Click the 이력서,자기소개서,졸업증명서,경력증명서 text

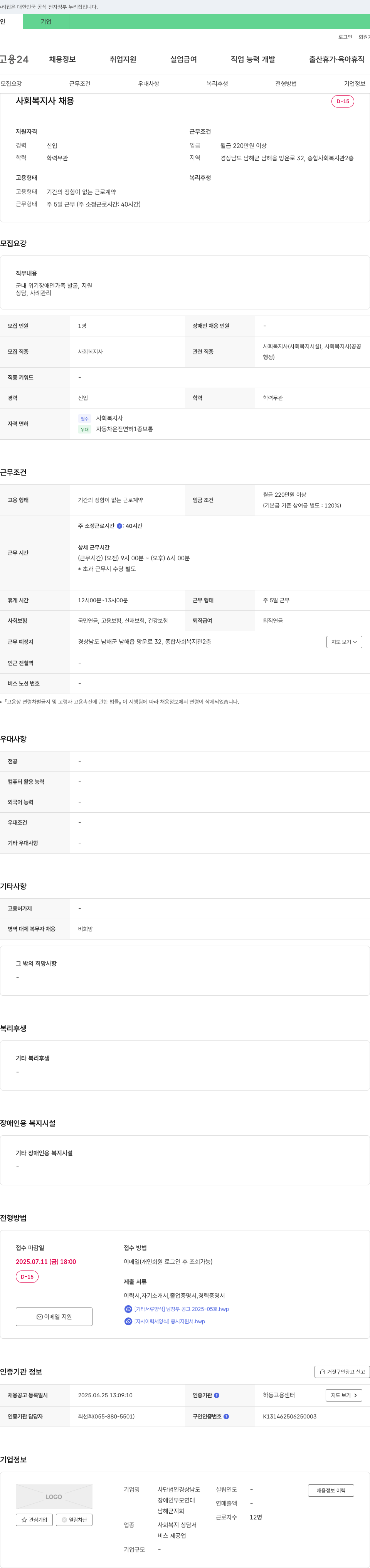(x=174, y=1296)
